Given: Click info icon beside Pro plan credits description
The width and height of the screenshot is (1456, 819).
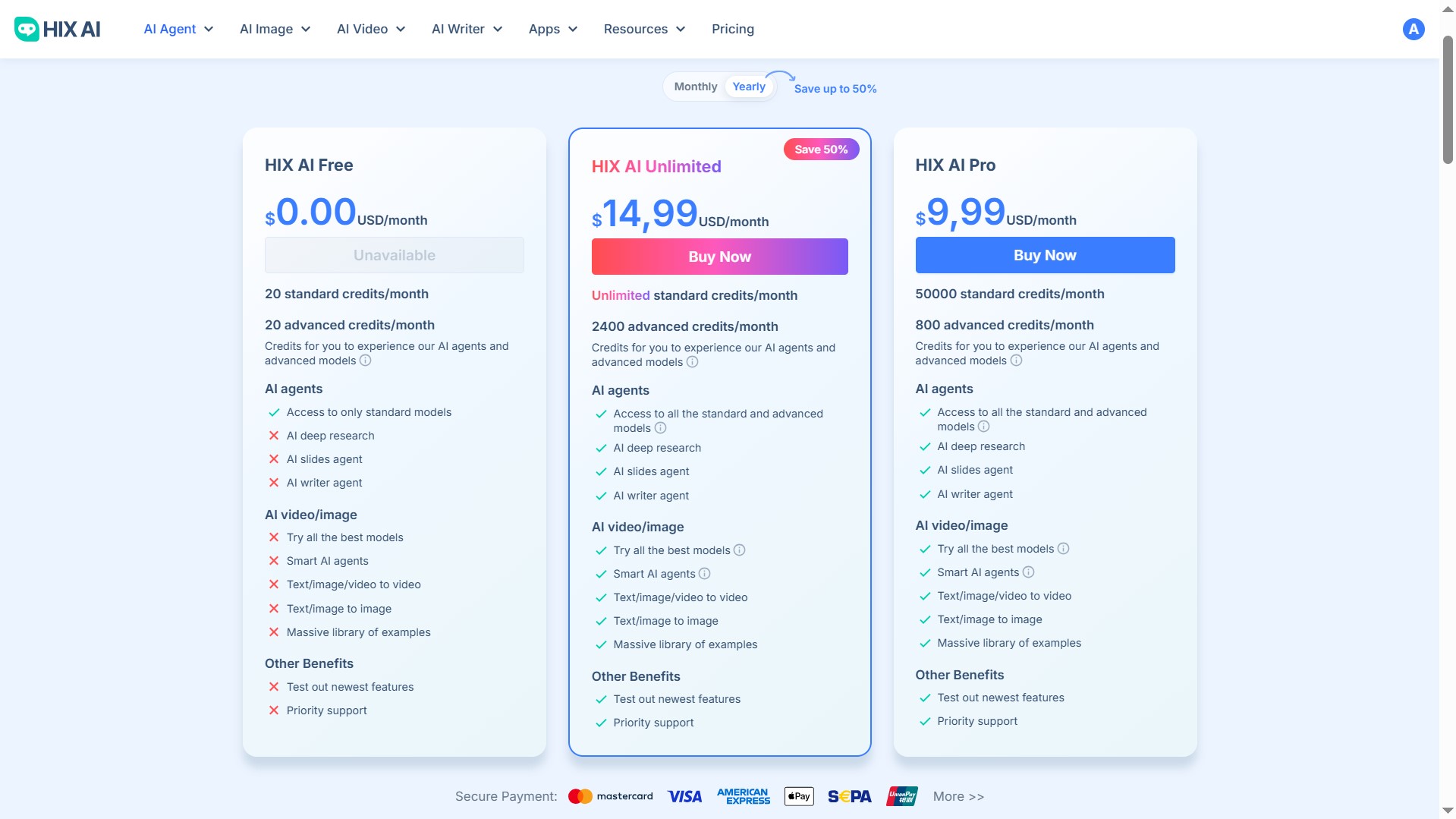Looking at the screenshot, I should [x=1016, y=361].
